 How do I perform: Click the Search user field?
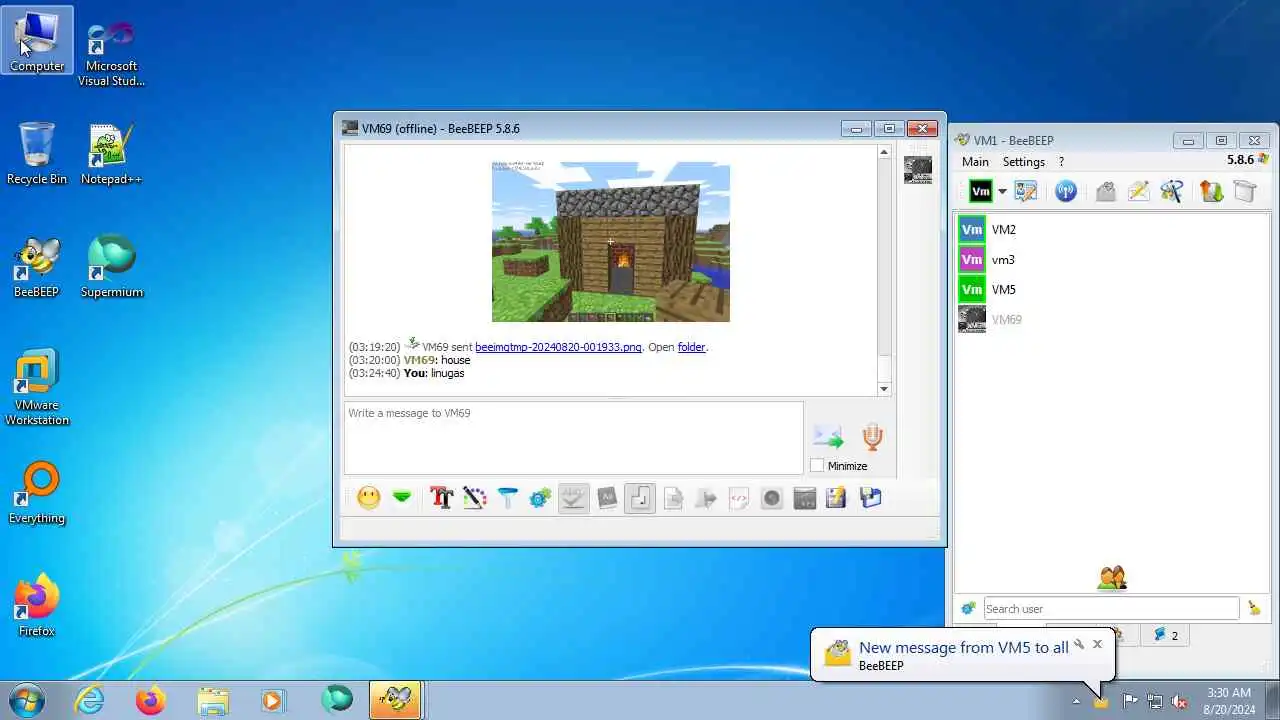tap(1111, 608)
